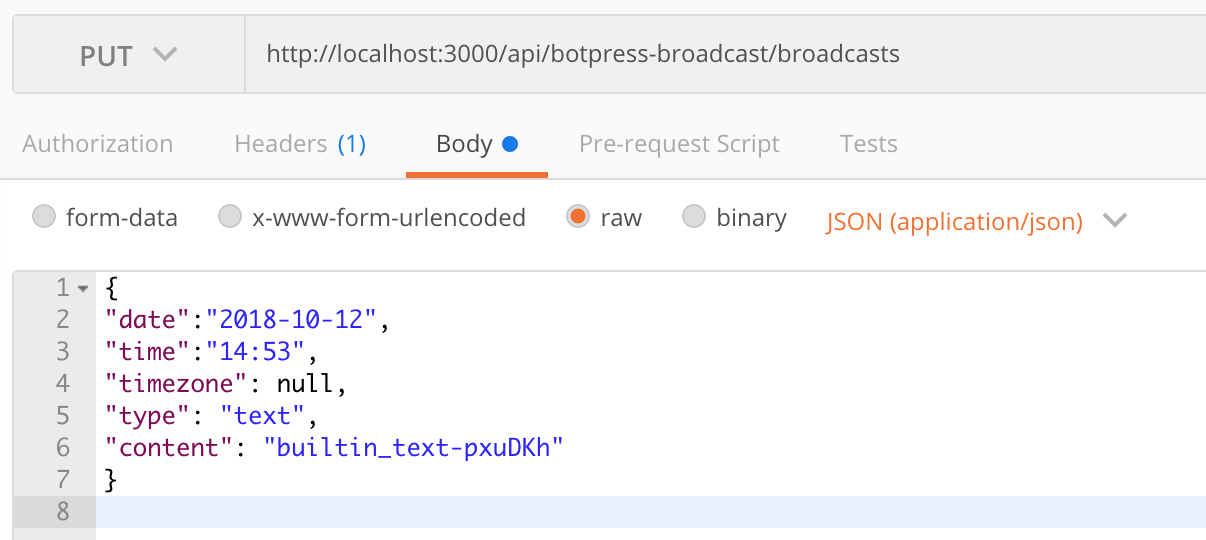This screenshot has width=1206, height=540.
Task: Click the "date" key on line 2
Action: click(147, 320)
